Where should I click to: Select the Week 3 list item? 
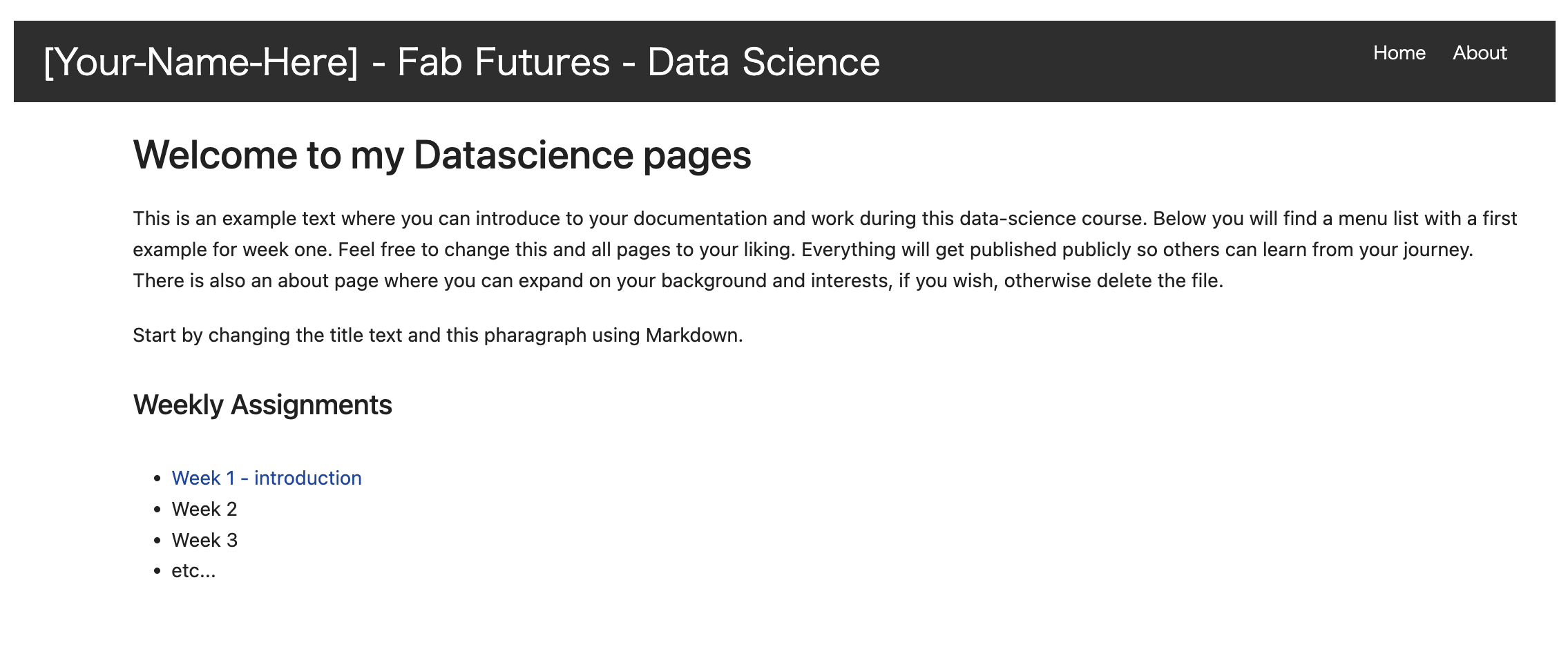tap(204, 540)
